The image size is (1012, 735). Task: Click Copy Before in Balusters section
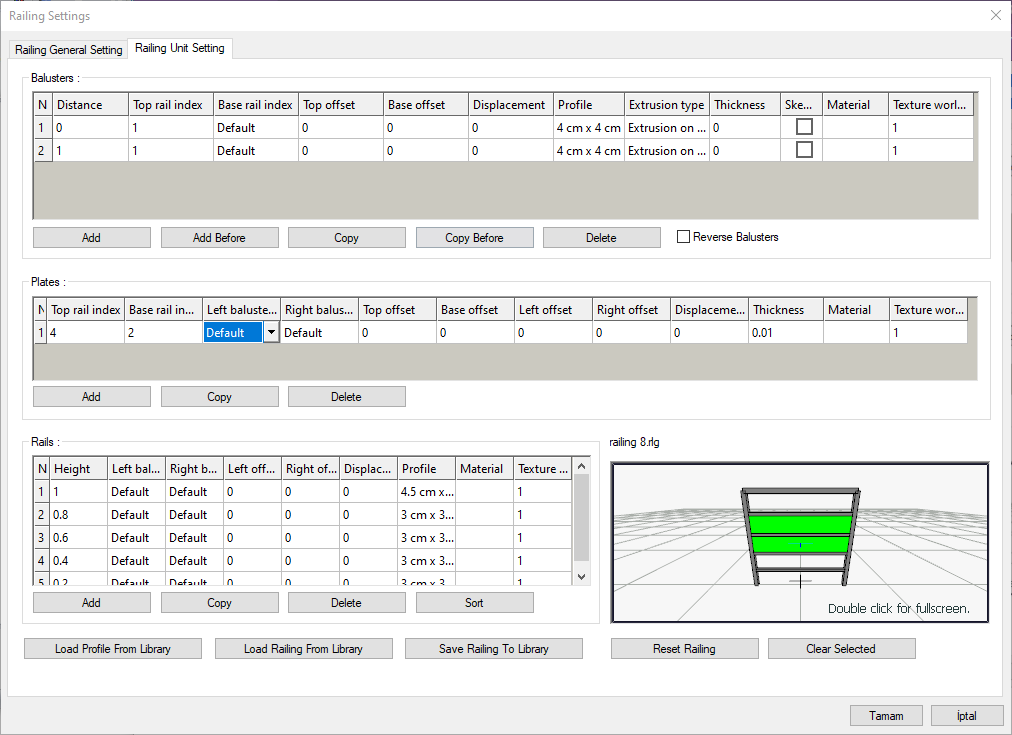(x=474, y=238)
